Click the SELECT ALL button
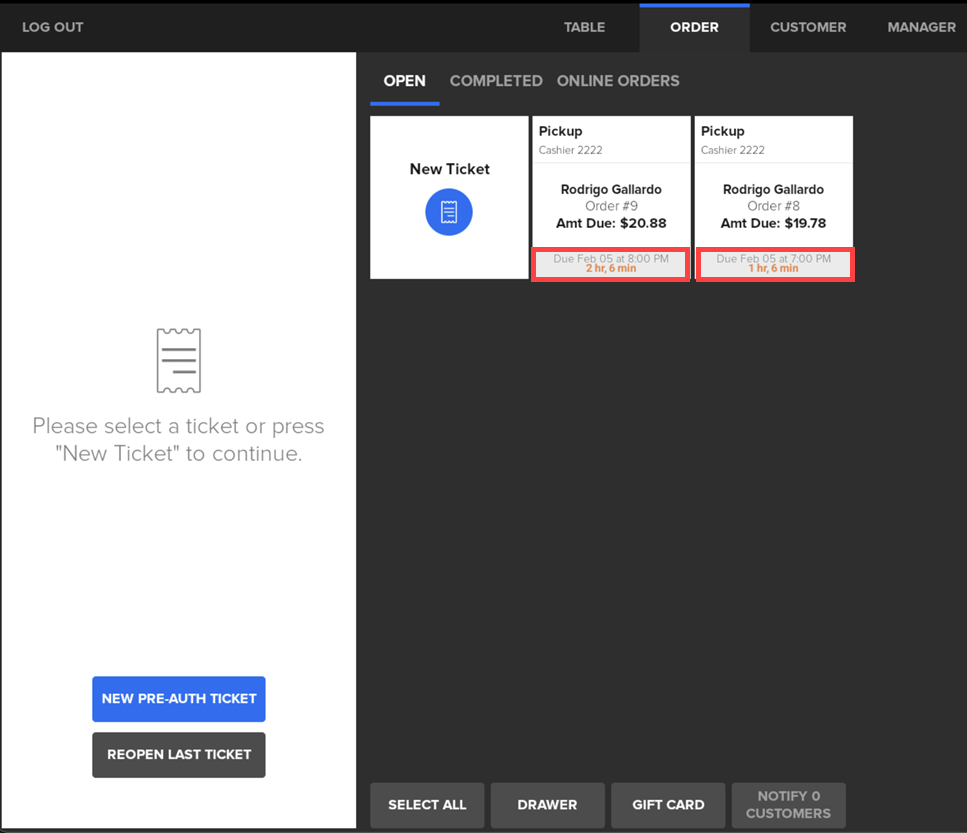Screen dimensions: 967x833 427,805
